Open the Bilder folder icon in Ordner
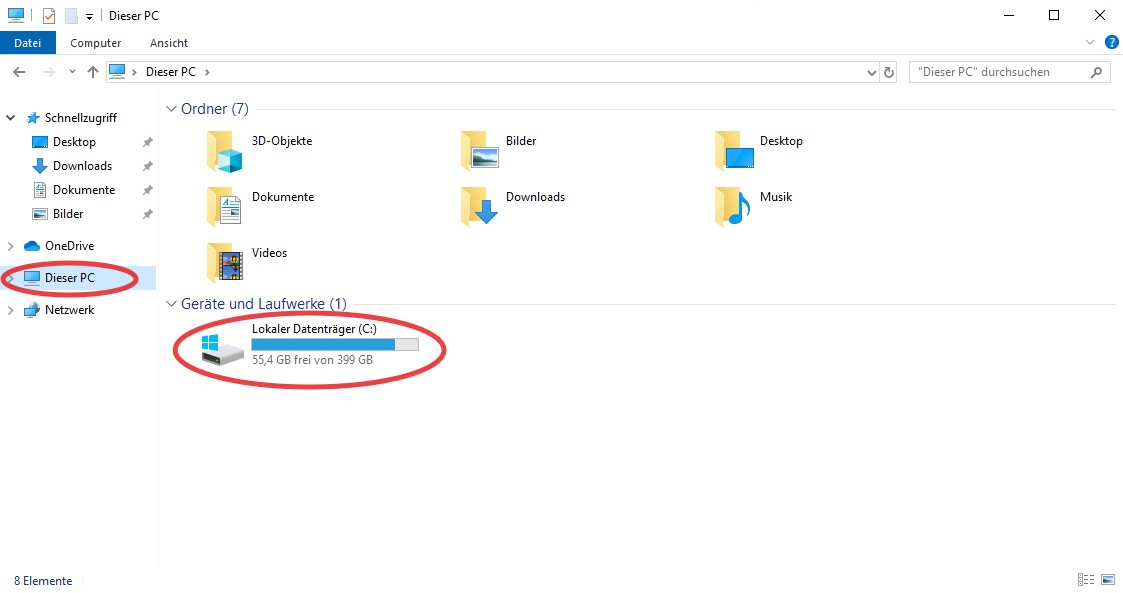This screenshot has width=1123, height=593. click(479, 151)
